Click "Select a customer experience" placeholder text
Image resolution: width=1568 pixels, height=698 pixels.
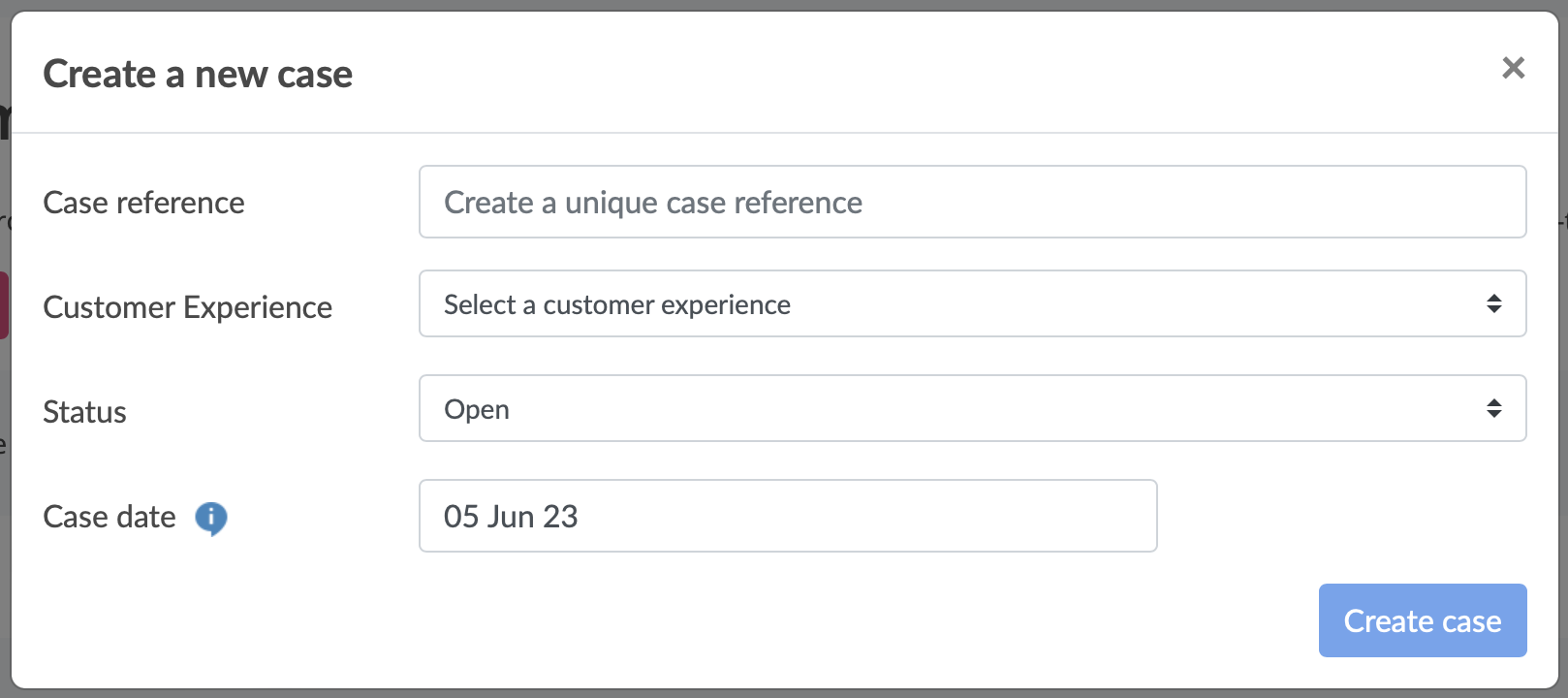[x=617, y=304]
